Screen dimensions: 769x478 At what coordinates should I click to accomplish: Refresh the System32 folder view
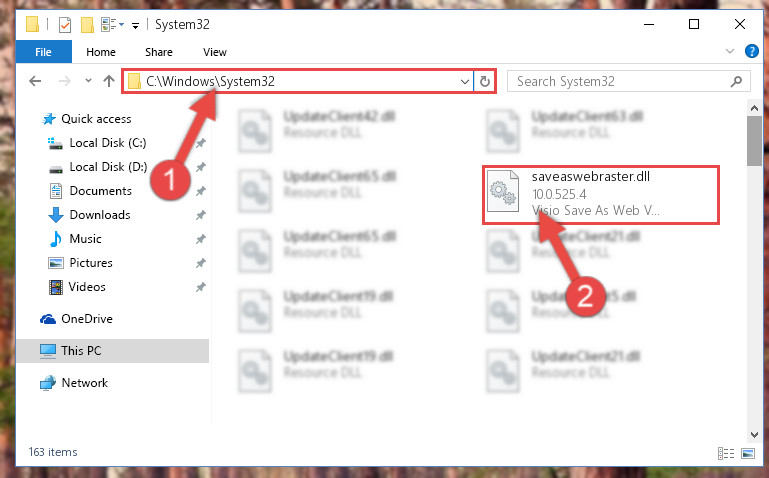pos(485,81)
